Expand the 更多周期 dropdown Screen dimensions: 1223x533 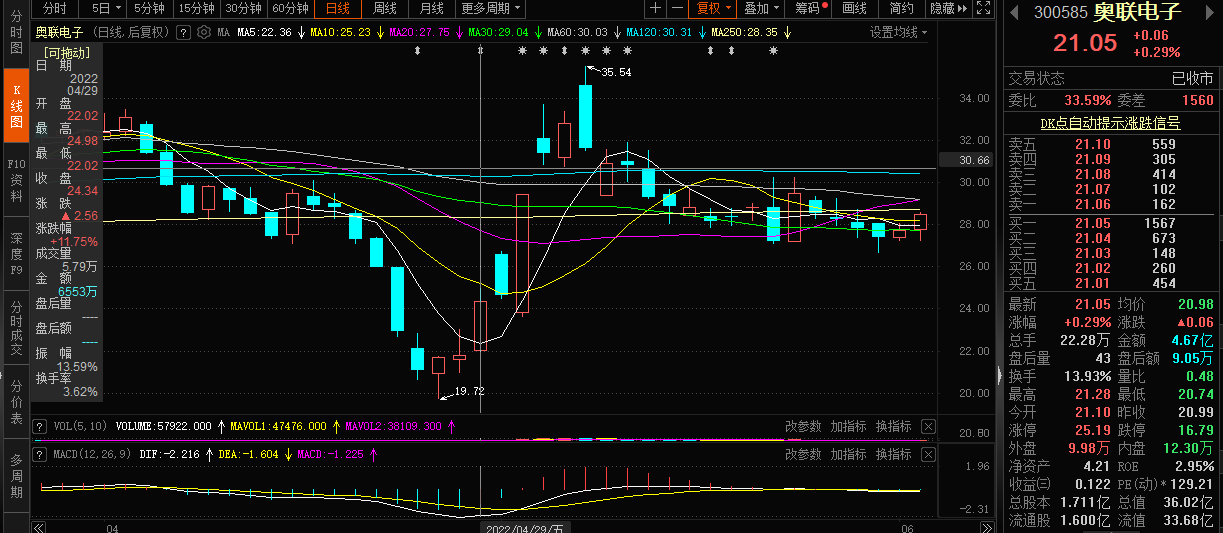(491, 9)
